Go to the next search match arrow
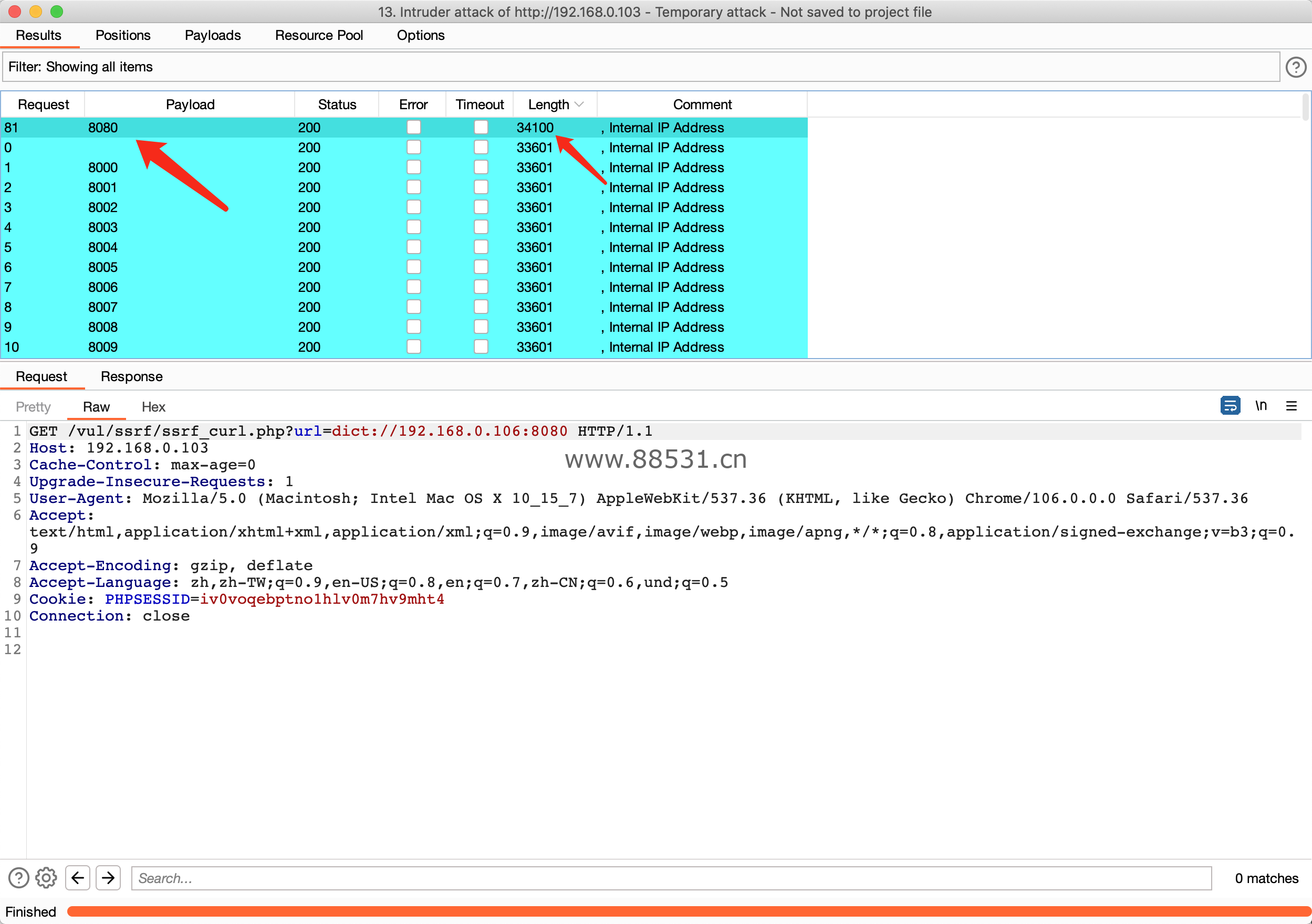The width and height of the screenshot is (1312, 924). (108, 878)
